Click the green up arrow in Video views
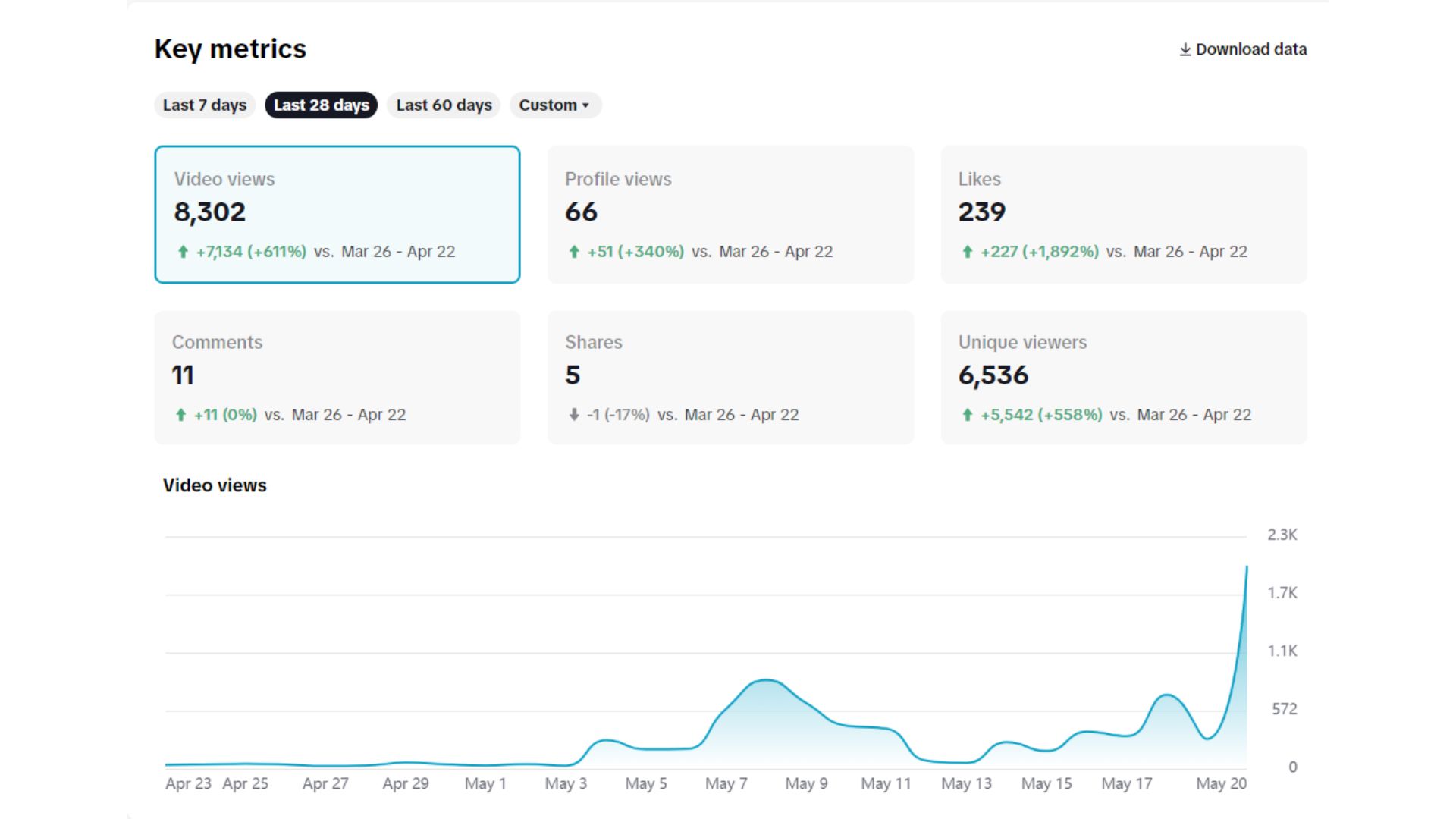This screenshot has height=819, width=1456. click(x=183, y=252)
